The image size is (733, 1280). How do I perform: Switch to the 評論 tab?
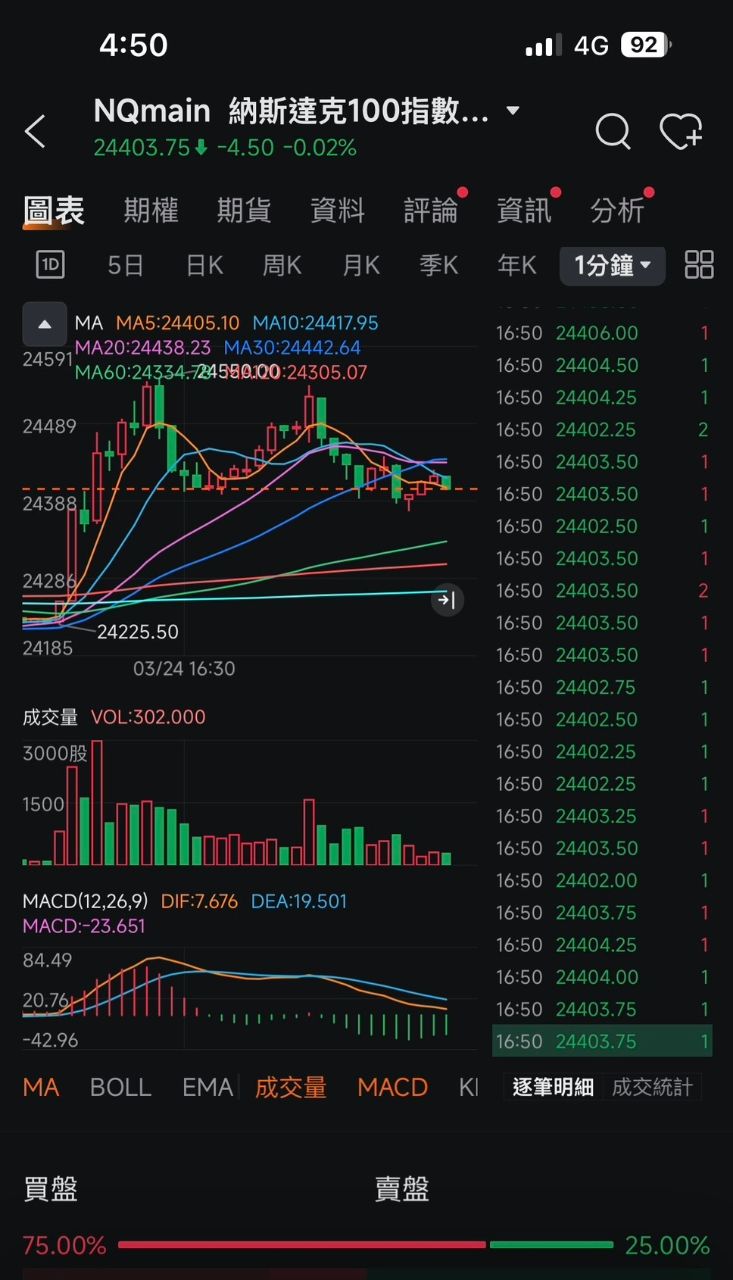tap(431, 211)
